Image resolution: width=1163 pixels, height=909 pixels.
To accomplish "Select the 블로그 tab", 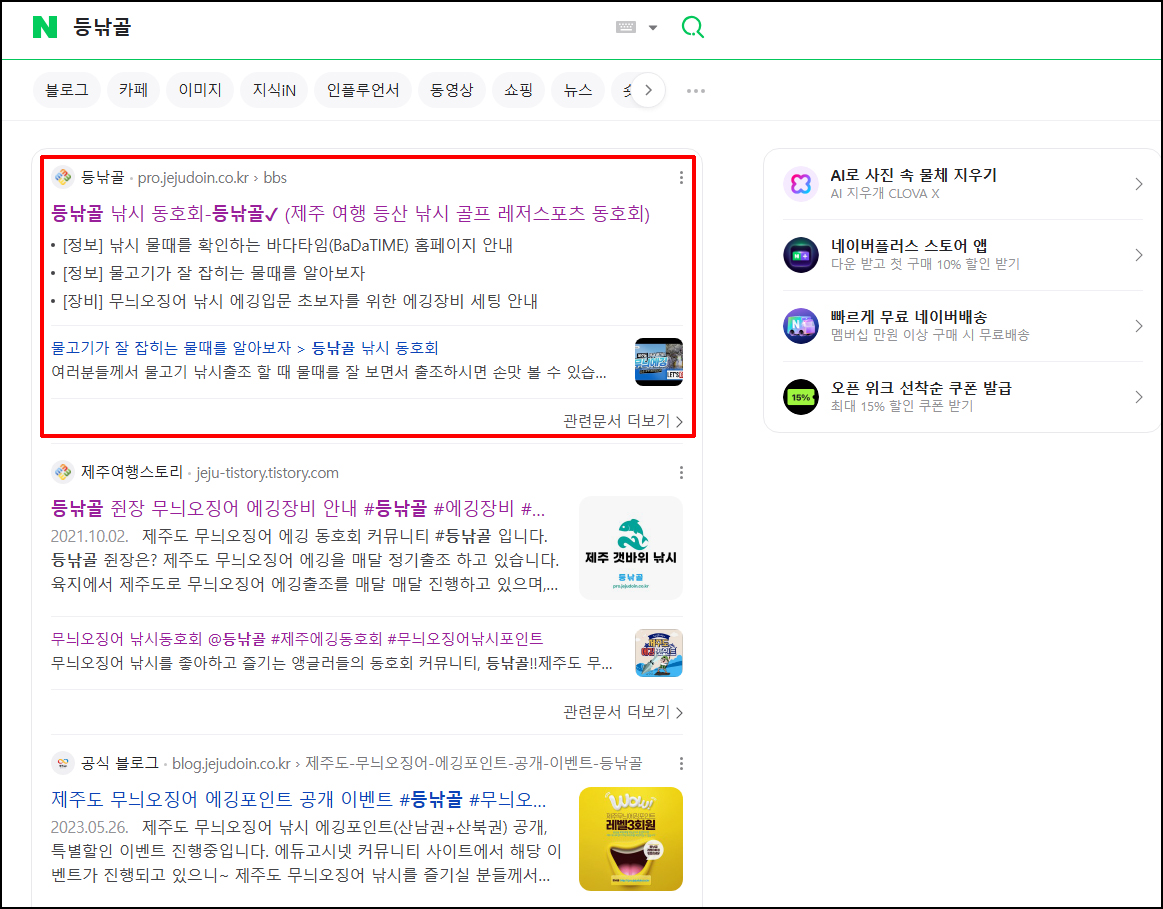I will tap(67, 90).
